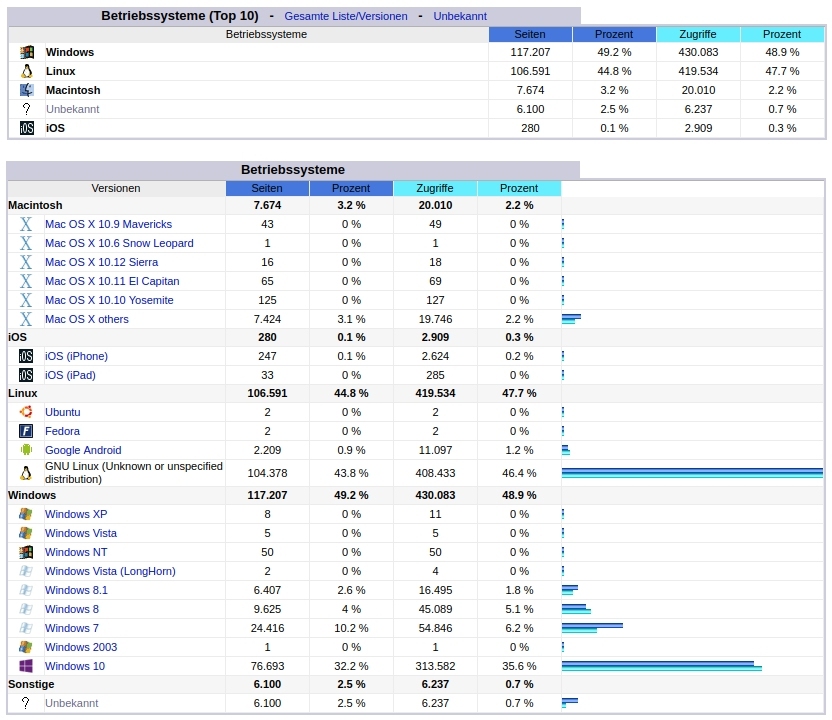Viewport: 832px width, 720px height.
Task: Open the Windows NT link
Action: pos(76,552)
